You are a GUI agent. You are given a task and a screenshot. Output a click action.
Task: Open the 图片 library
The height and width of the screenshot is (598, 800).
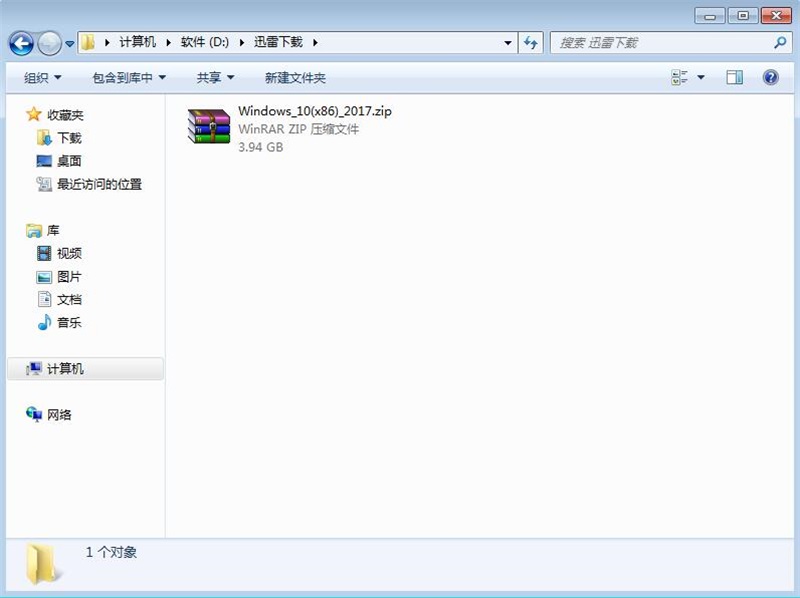69,277
